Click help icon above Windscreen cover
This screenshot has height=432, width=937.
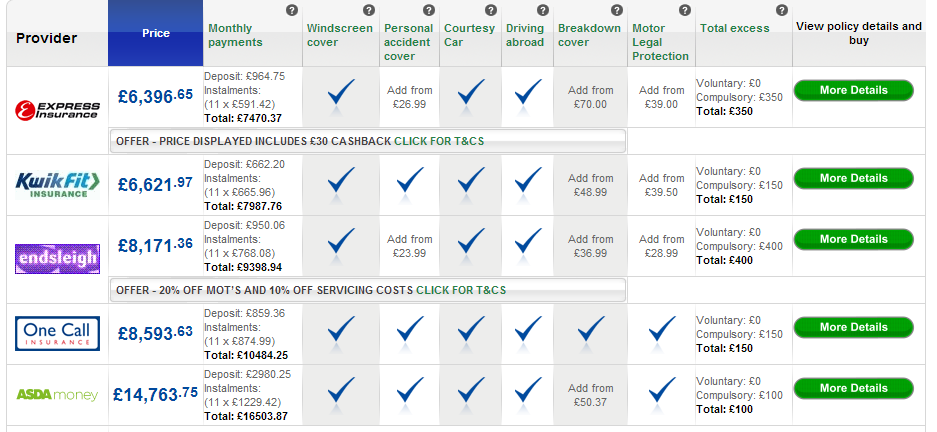coord(367,10)
